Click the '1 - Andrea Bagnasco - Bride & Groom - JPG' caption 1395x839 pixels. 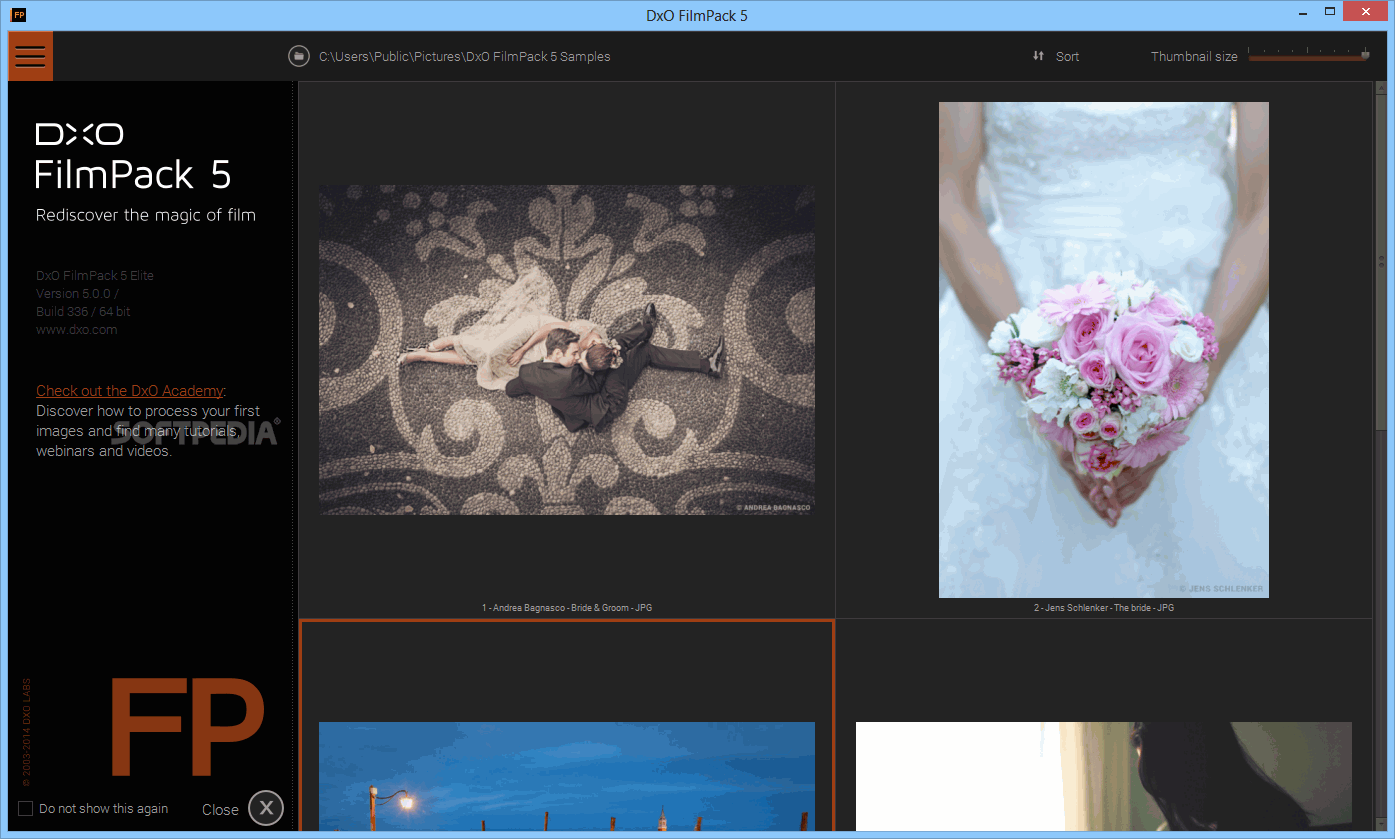pyautogui.click(x=567, y=608)
